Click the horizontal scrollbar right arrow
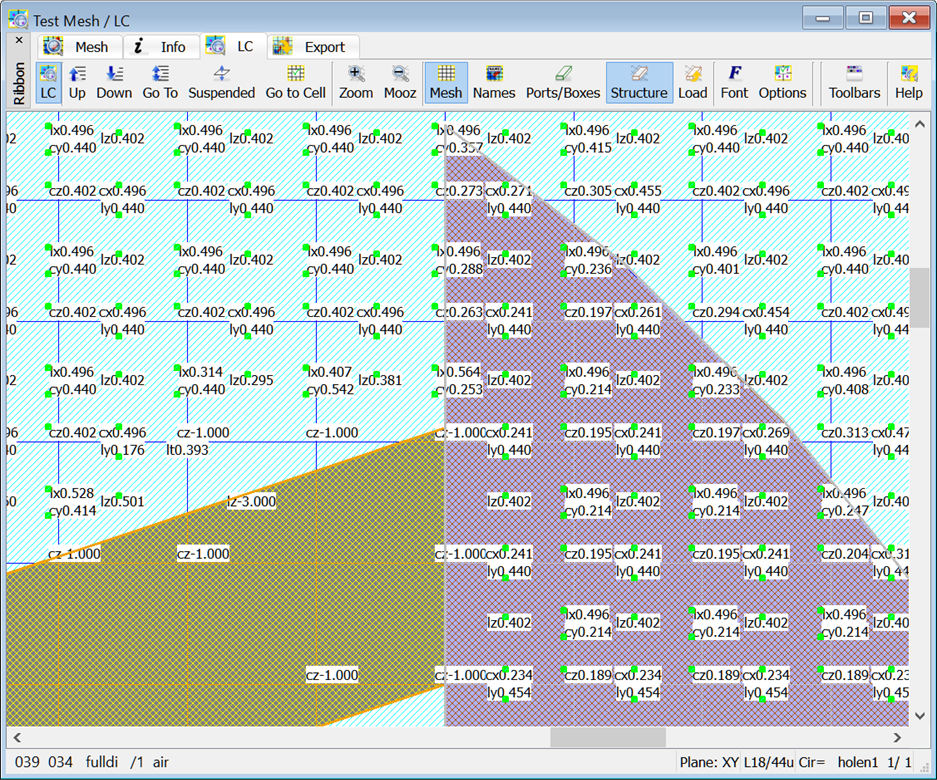The height and width of the screenshot is (780, 937). pyautogui.click(x=897, y=738)
